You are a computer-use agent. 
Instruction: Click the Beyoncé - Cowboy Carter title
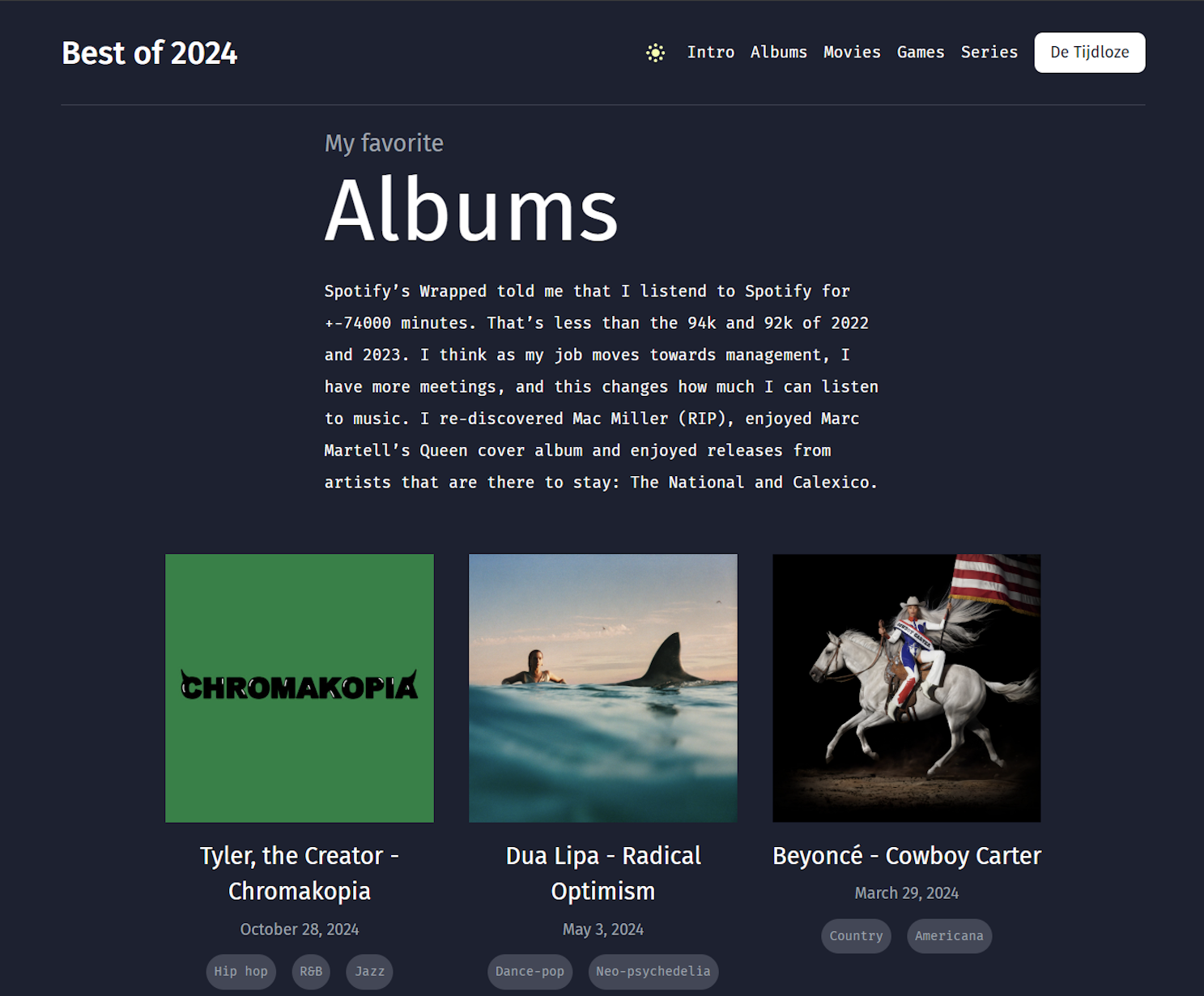907,856
